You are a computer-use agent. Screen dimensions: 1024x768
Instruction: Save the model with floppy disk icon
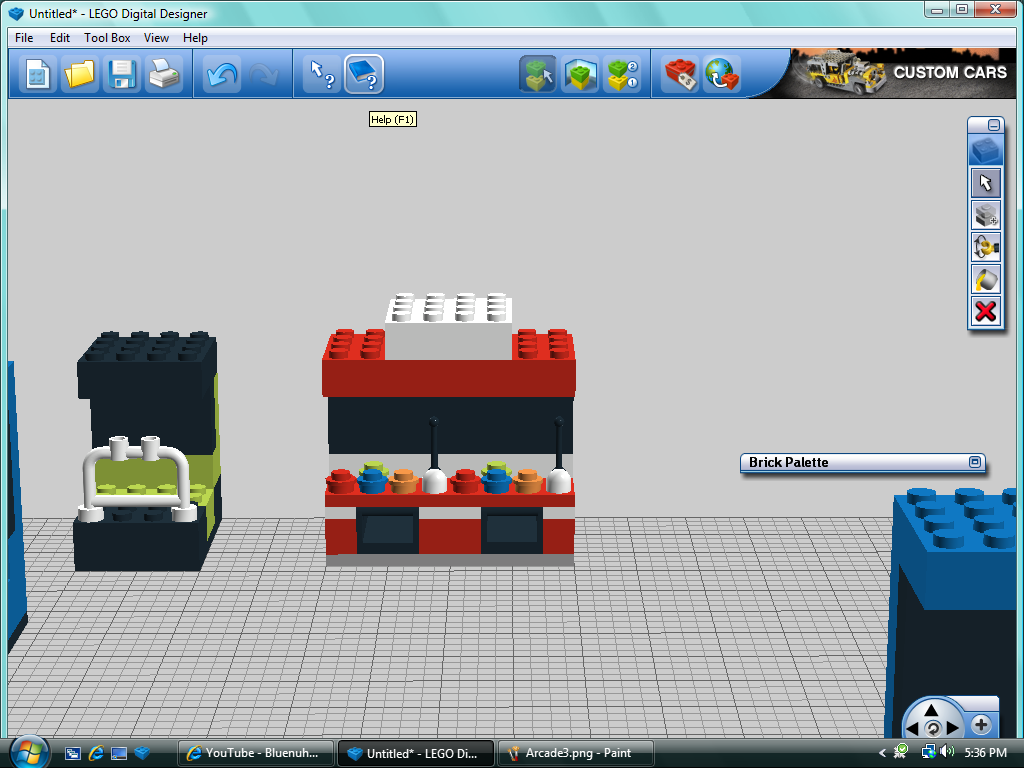click(x=122, y=74)
